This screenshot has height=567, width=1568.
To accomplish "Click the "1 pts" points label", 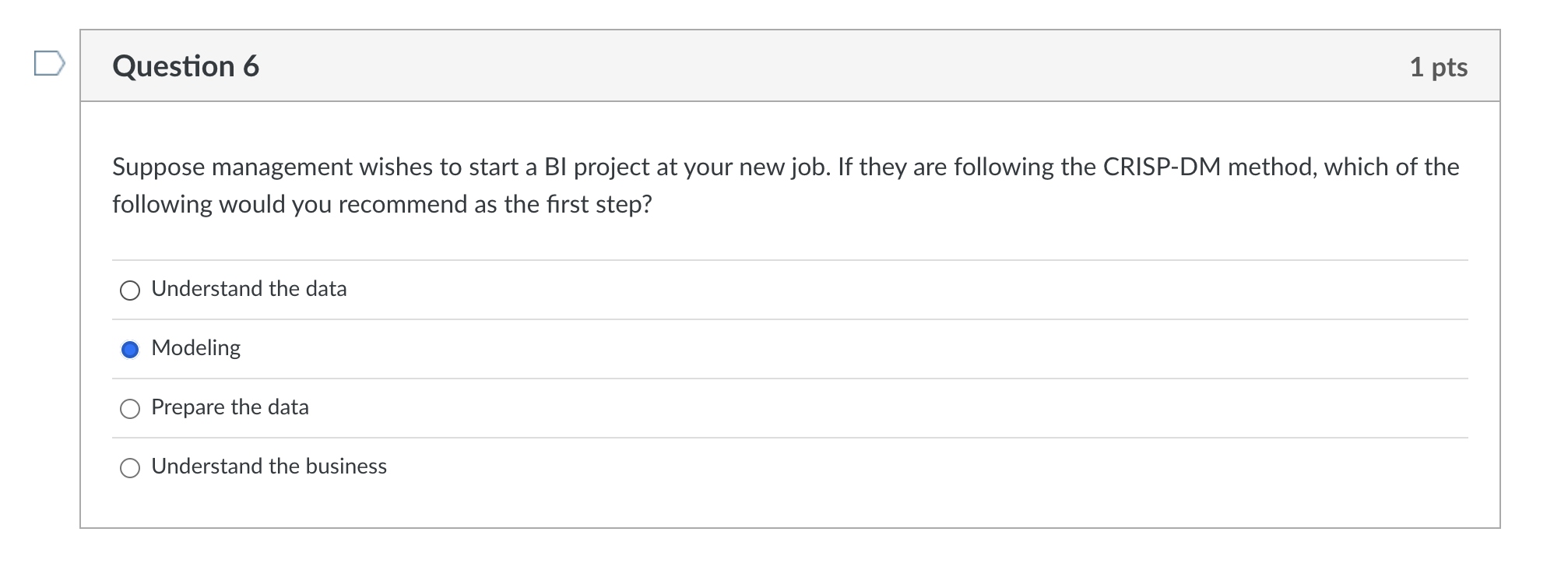I will [x=1438, y=67].
